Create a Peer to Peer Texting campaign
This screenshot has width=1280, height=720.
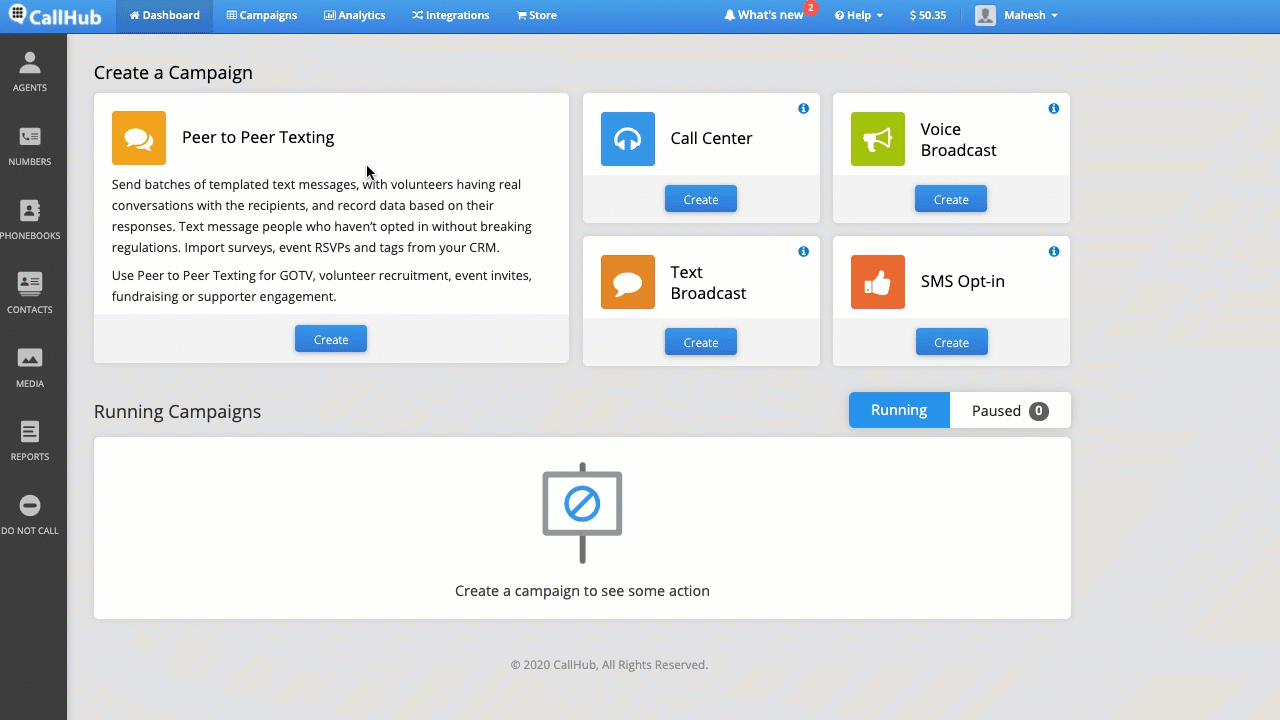pyautogui.click(x=331, y=339)
